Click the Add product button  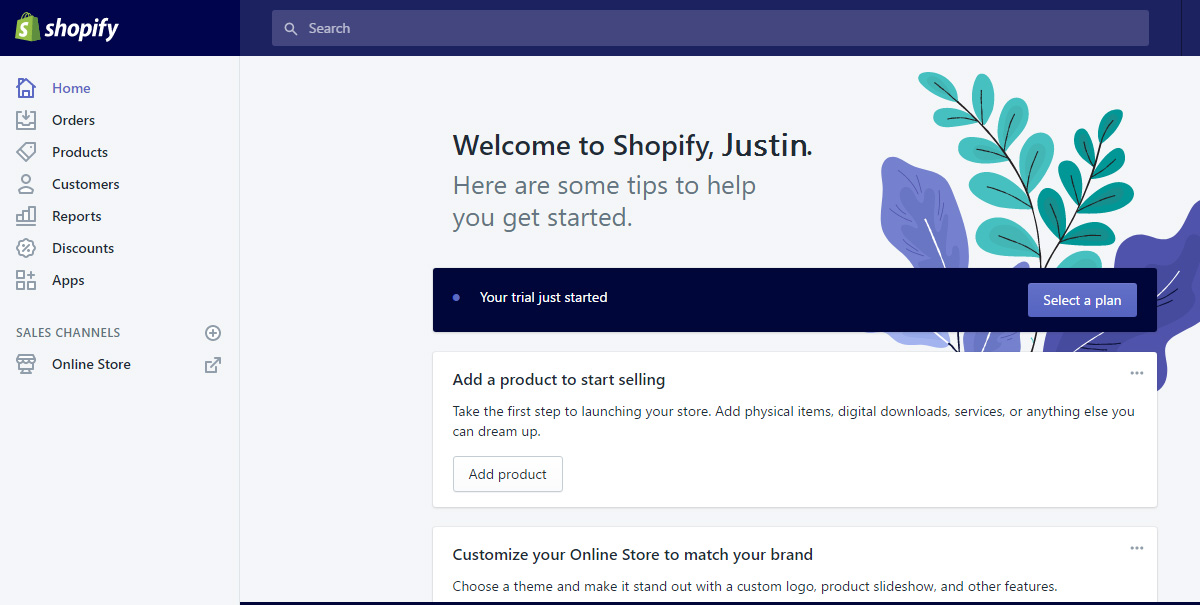[x=508, y=474]
